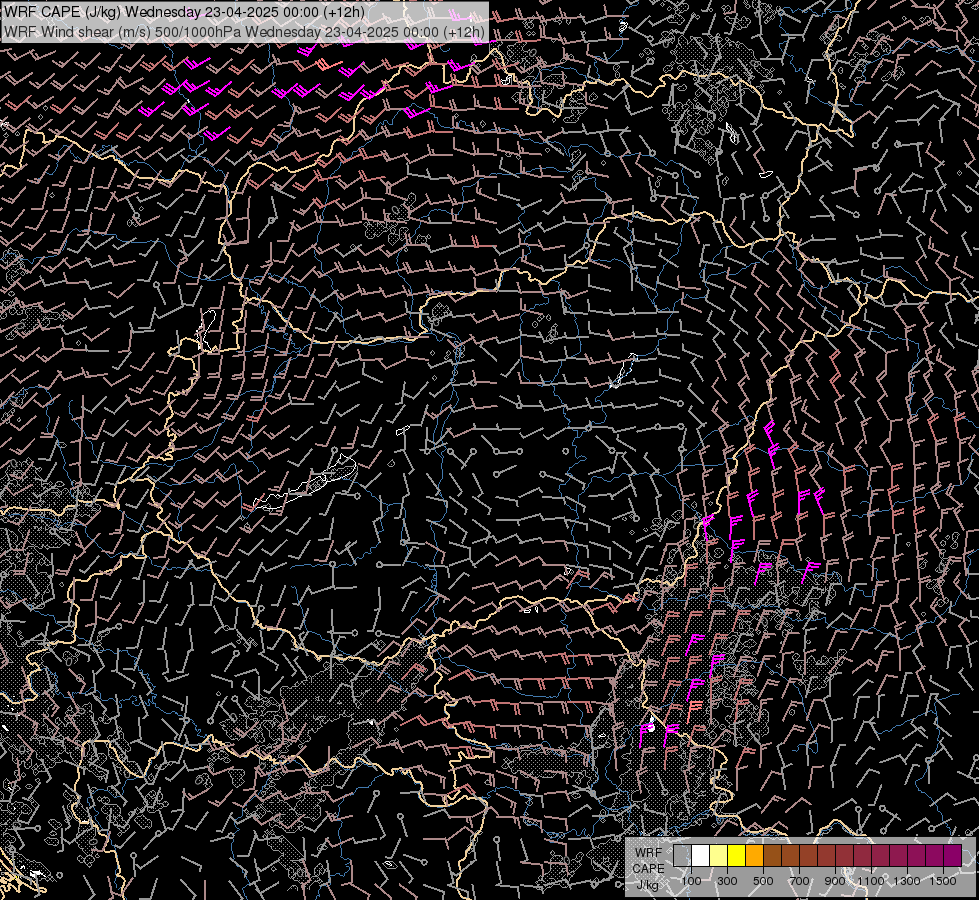Viewport: 979px width, 900px height.
Task: Pick the bright yellow CAPE legend swatch
Action: pos(736,856)
